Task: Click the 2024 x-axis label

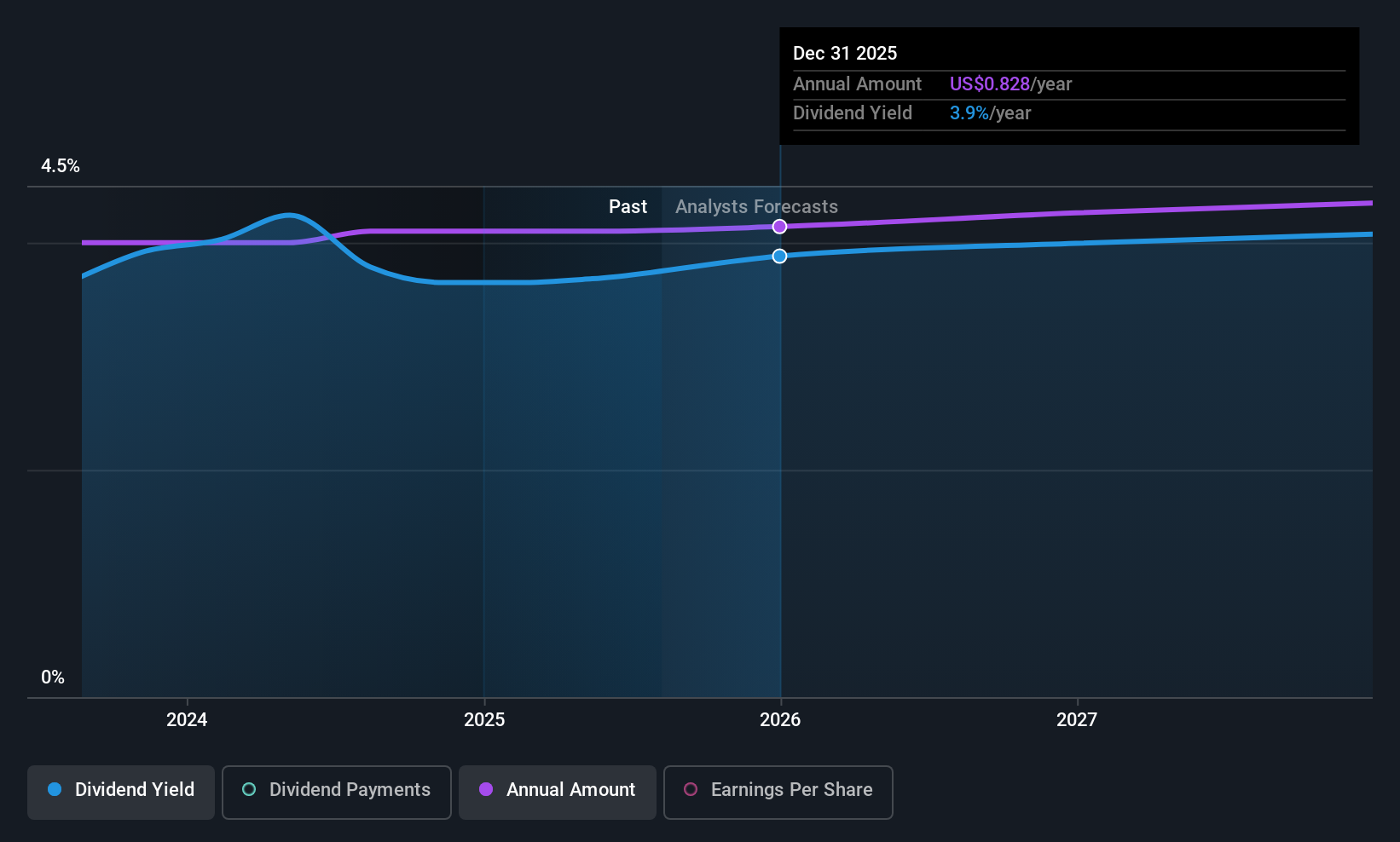Action: coord(187,719)
